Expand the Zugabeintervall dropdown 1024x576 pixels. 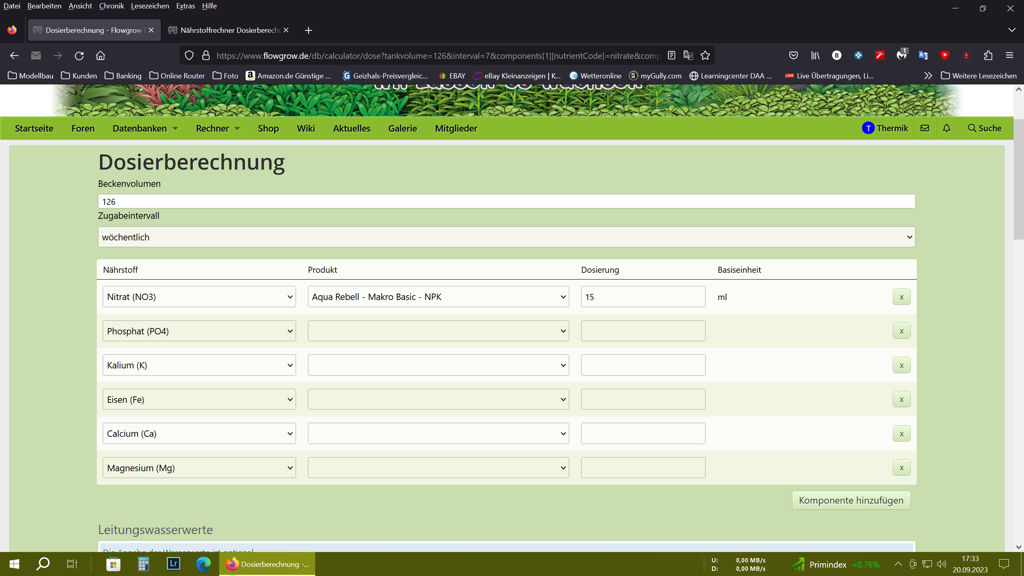pos(506,237)
